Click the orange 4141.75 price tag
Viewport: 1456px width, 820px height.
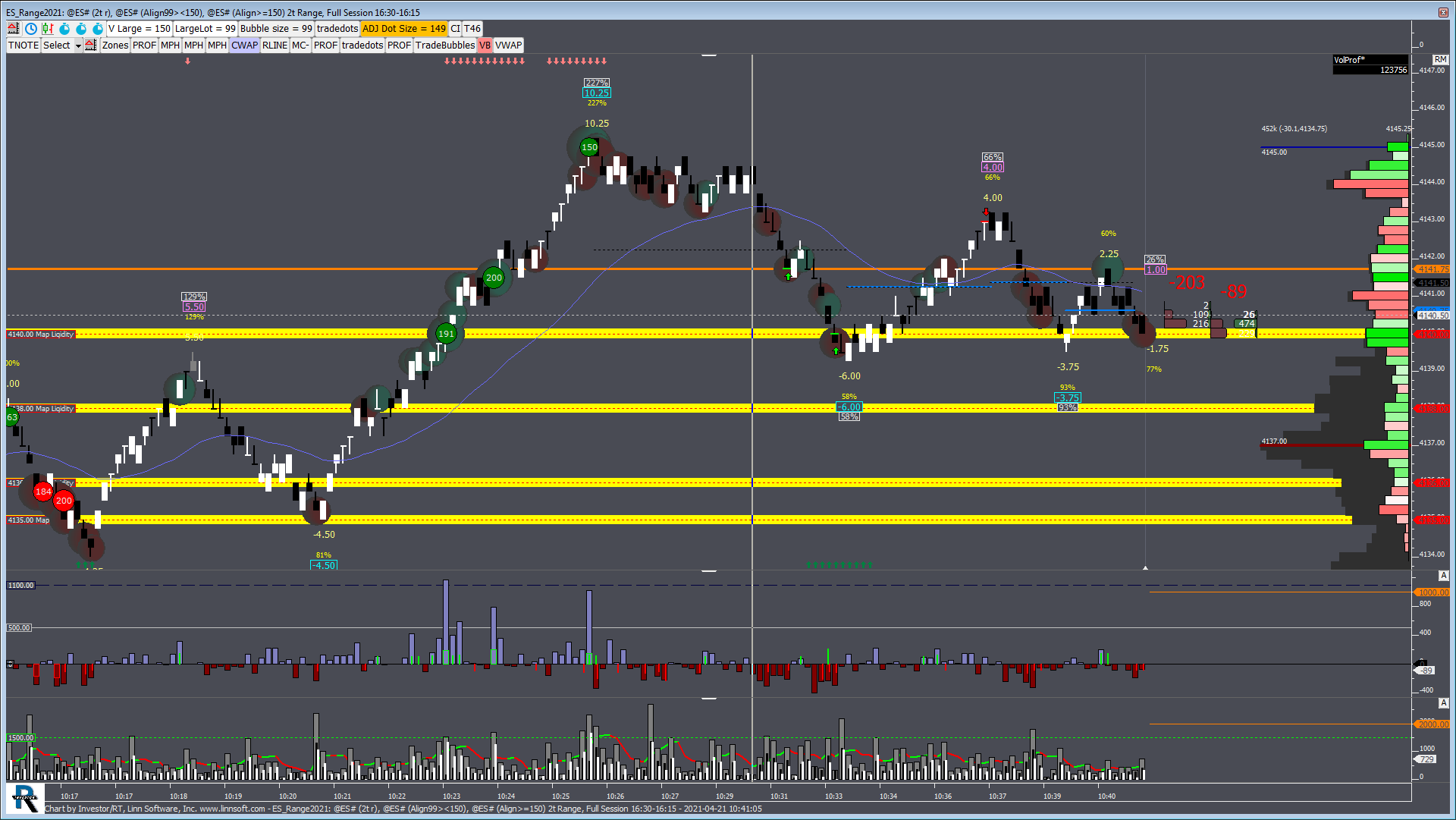(1432, 269)
